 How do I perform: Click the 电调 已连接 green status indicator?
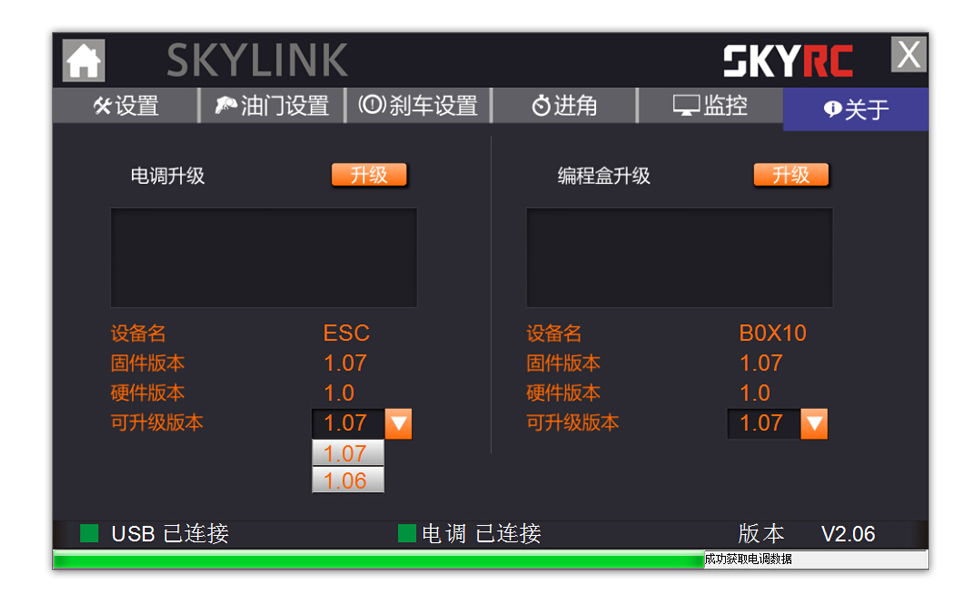[x=407, y=533]
